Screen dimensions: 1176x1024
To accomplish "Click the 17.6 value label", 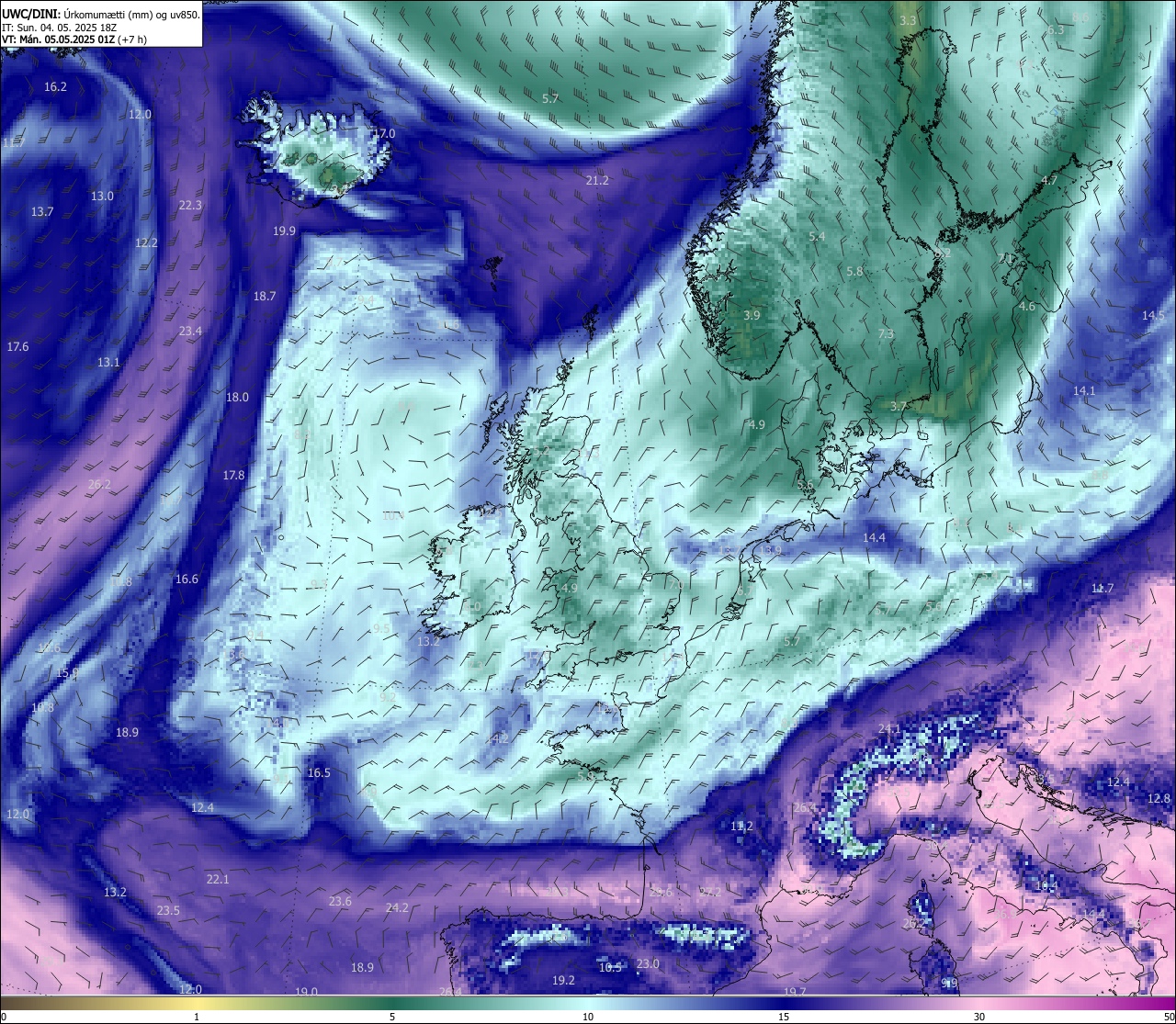I will pyautogui.click(x=17, y=347).
